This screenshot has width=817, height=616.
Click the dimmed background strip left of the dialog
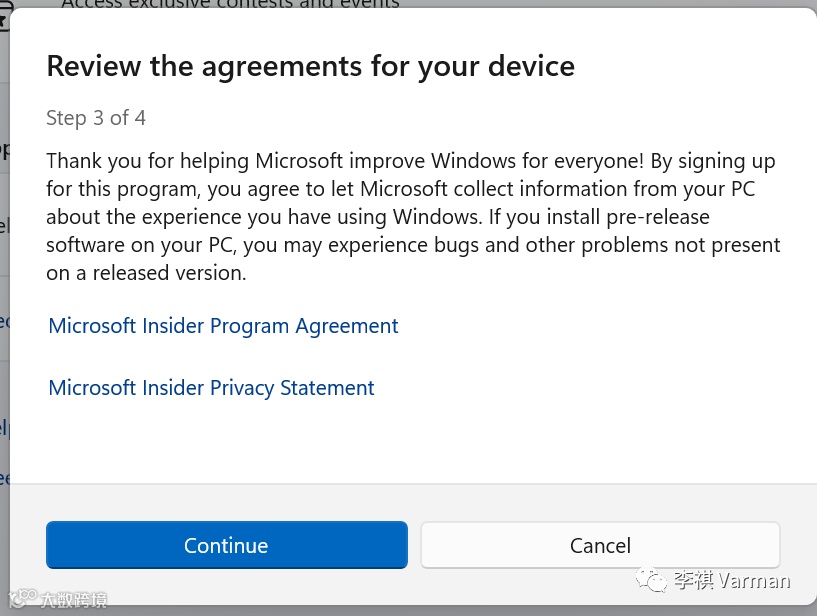(4, 300)
